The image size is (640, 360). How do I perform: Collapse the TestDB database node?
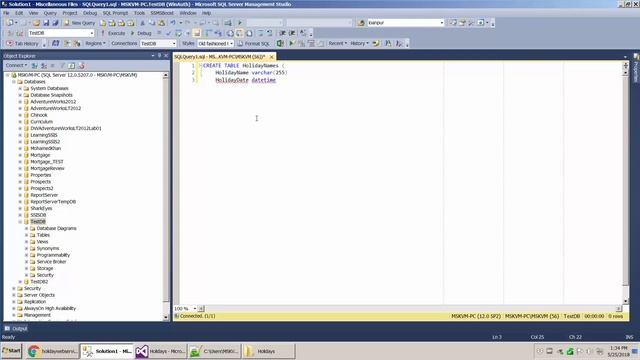tap(20, 222)
